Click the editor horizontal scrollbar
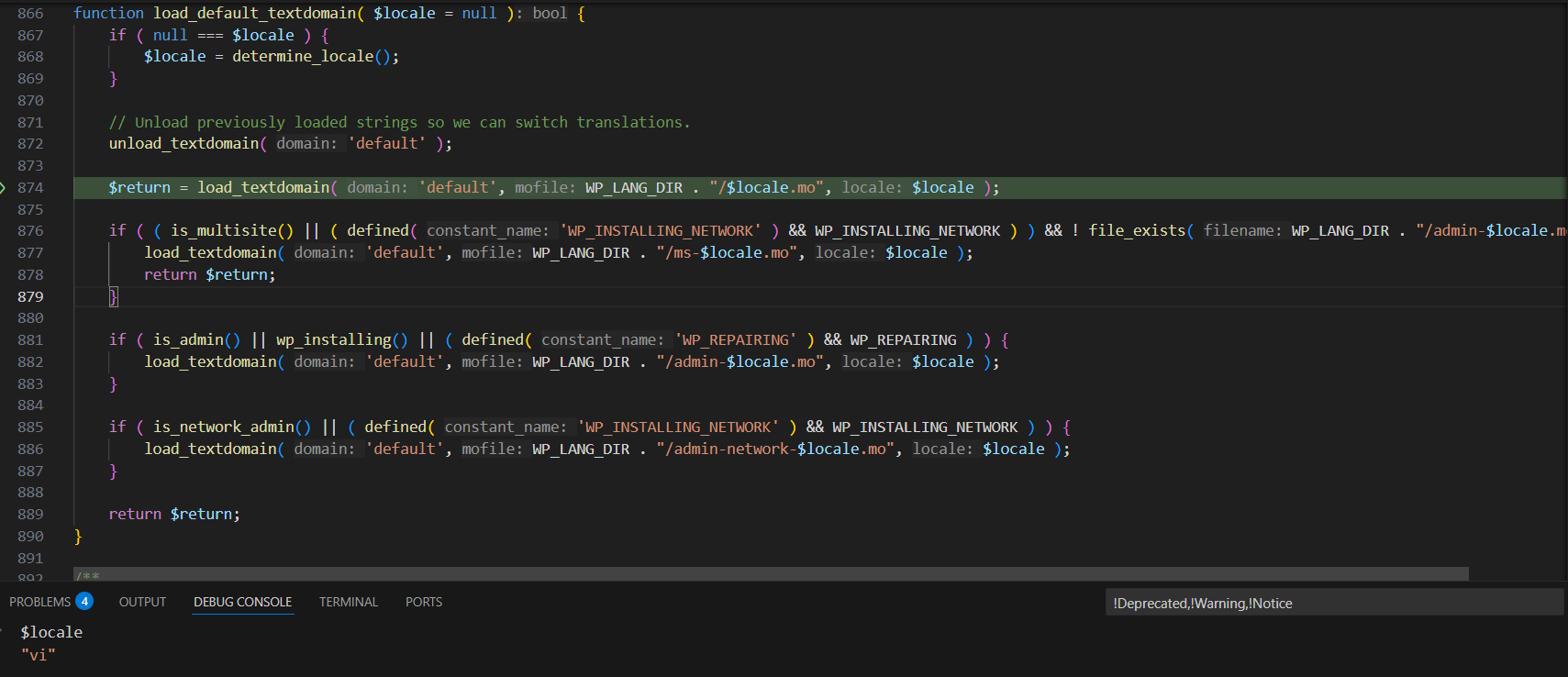This screenshot has height=677, width=1568. point(771,573)
